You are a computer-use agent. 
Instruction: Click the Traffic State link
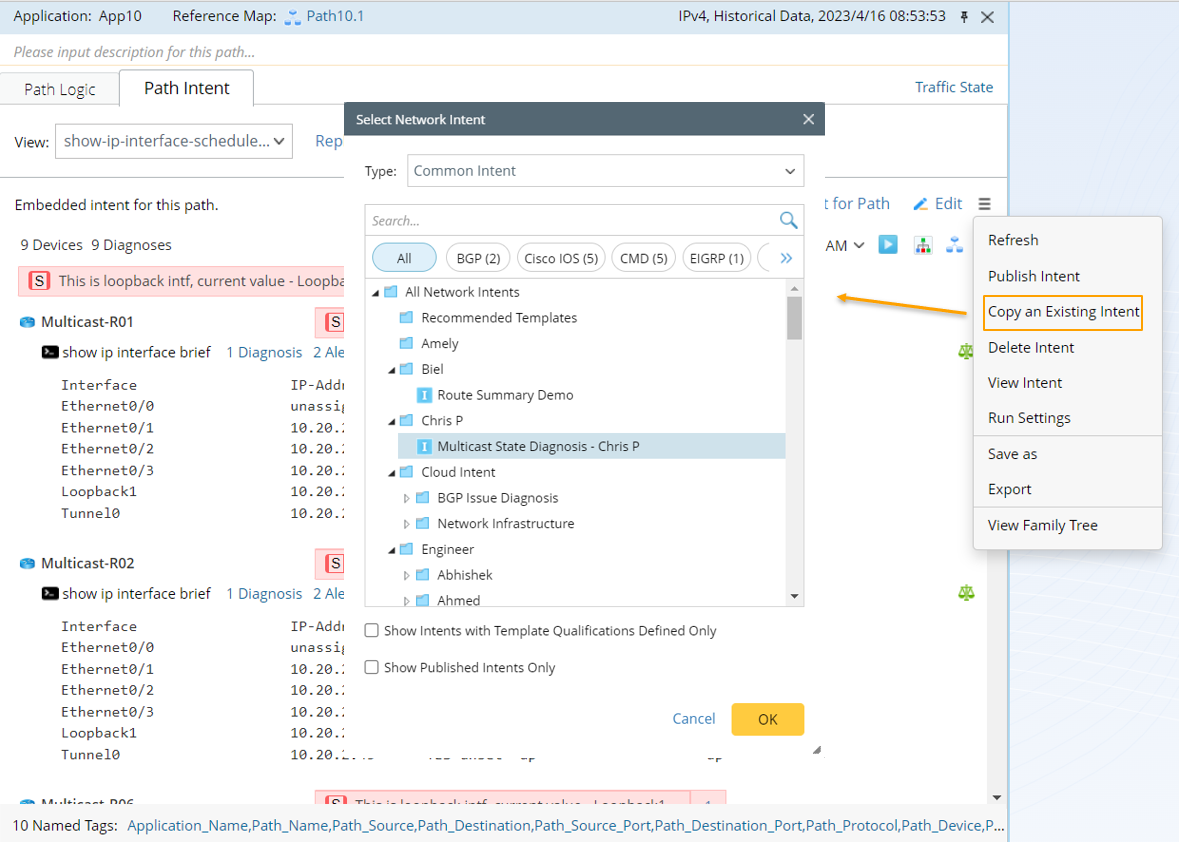(954, 87)
